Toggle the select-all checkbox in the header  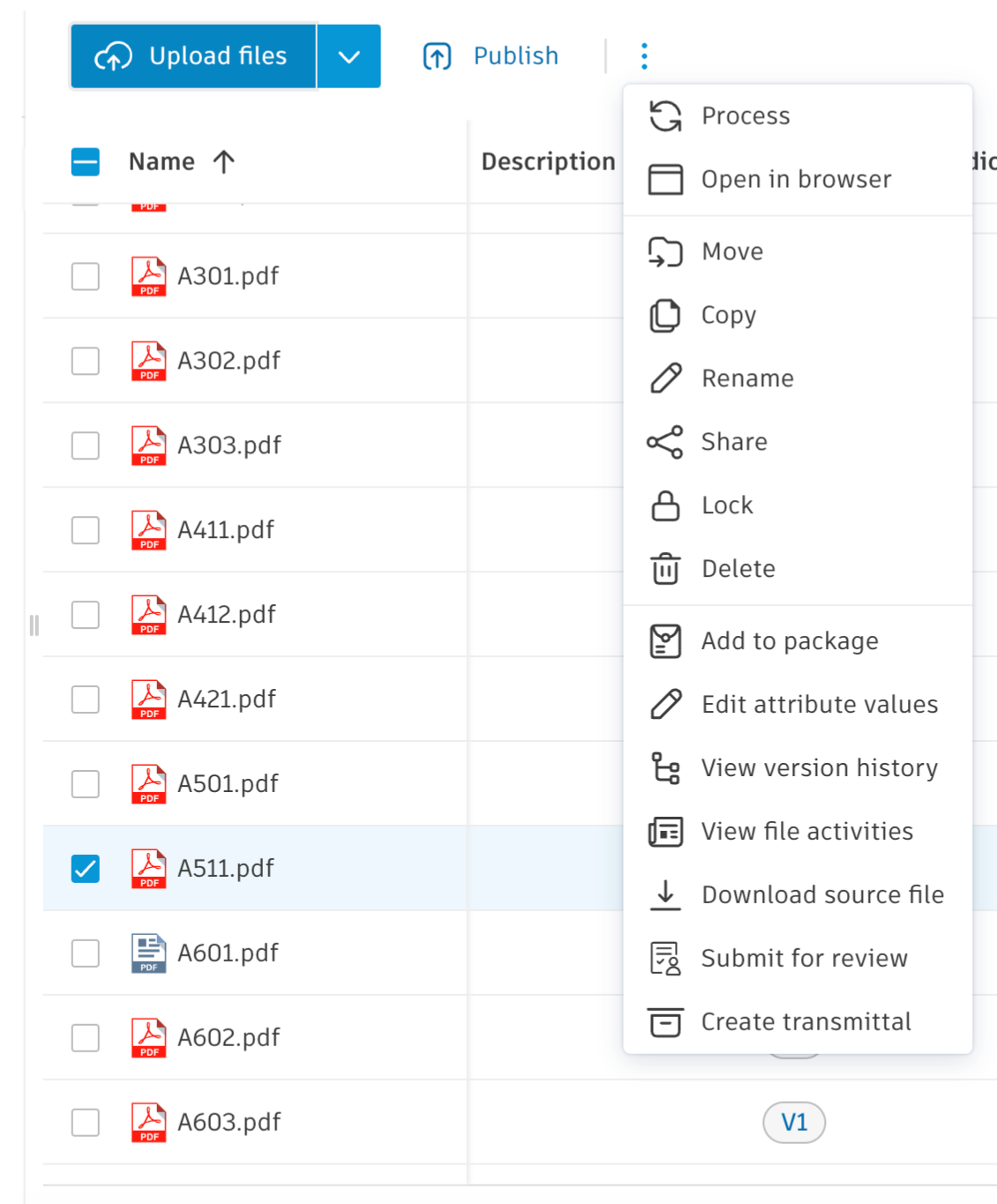[x=85, y=161]
